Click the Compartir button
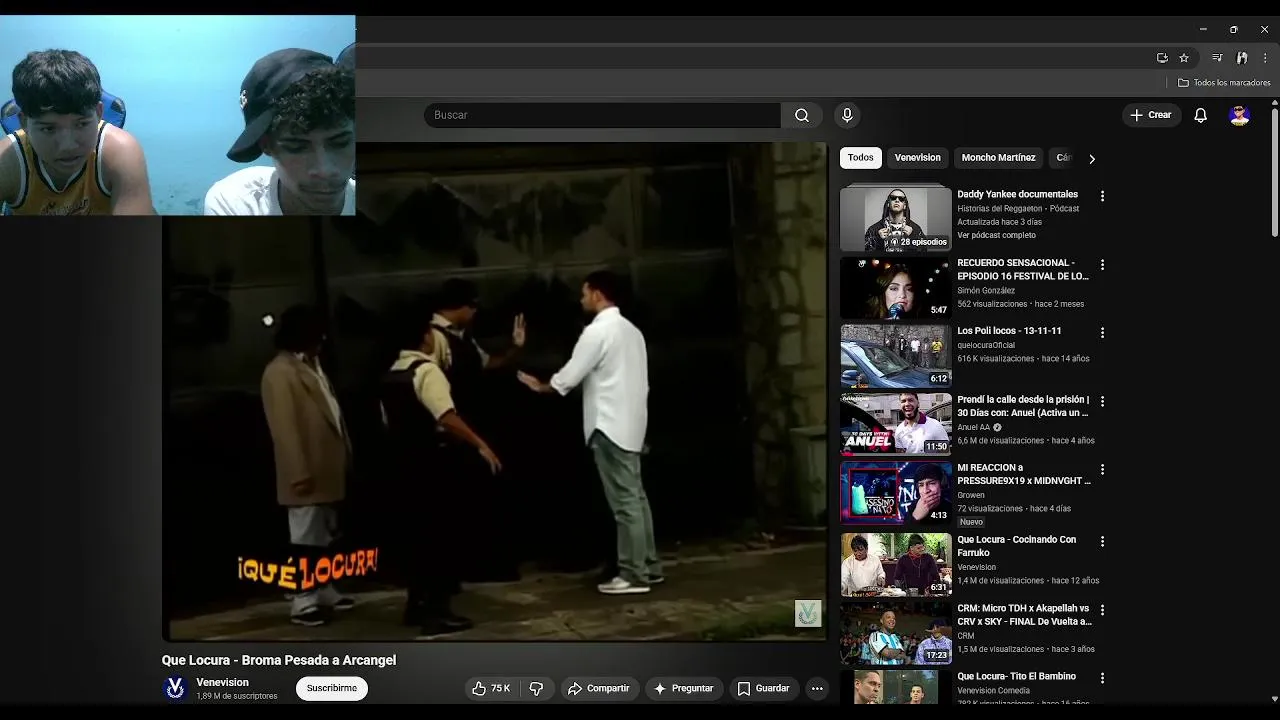The width and height of the screenshot is (1280, 720). pyautogui.click(x=598, y=688)
